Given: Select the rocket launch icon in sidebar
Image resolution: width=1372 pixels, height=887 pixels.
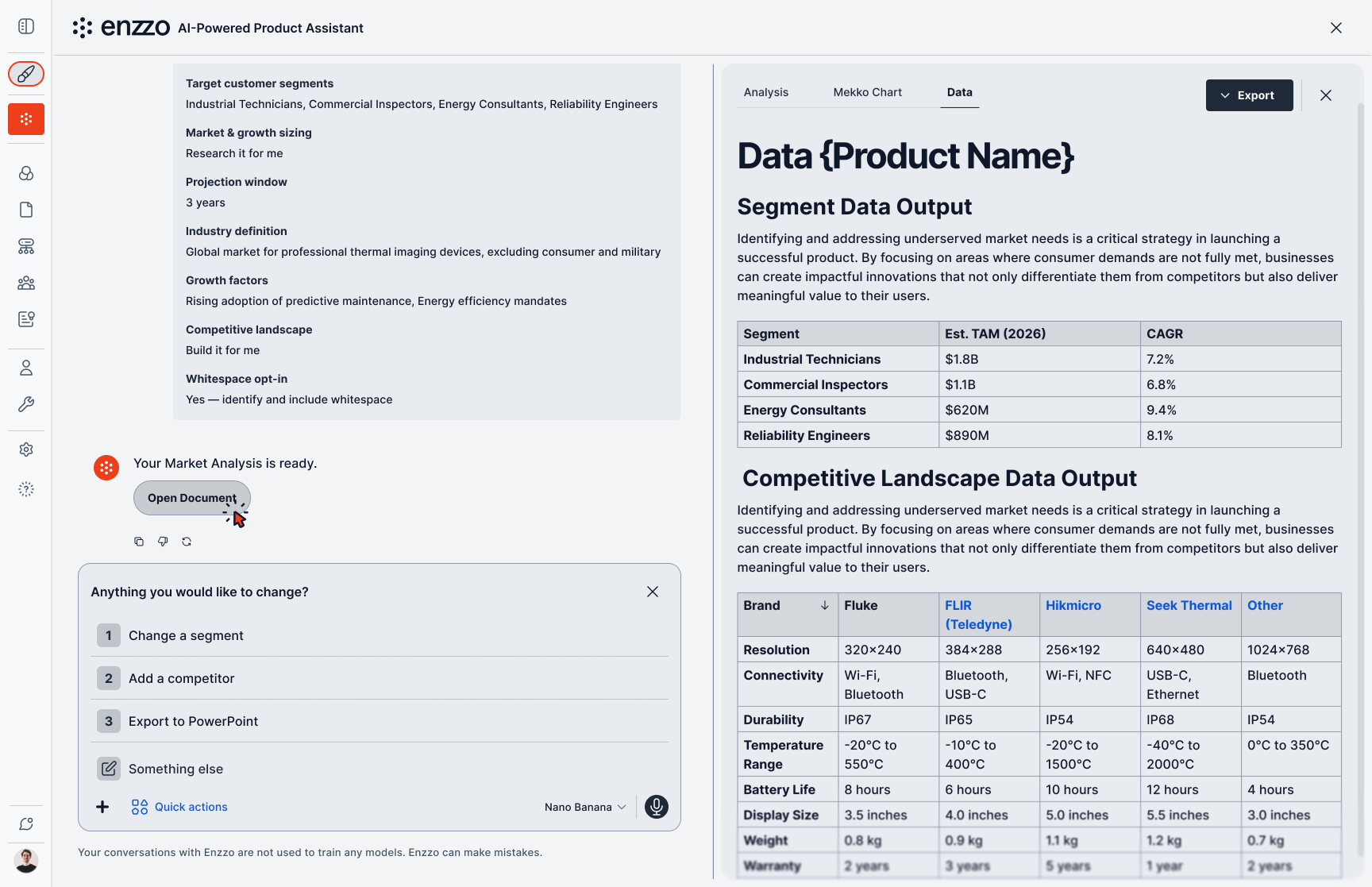Looking at the screenshot, I should [x=26, y=74].
